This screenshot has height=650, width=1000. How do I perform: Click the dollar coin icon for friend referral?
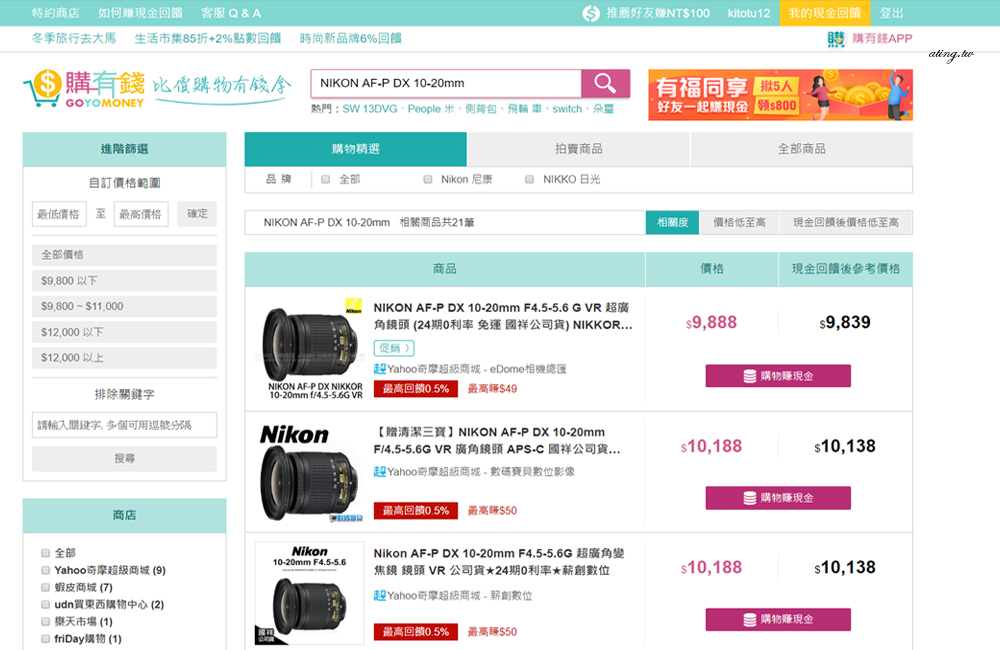(x=591, y=13)
